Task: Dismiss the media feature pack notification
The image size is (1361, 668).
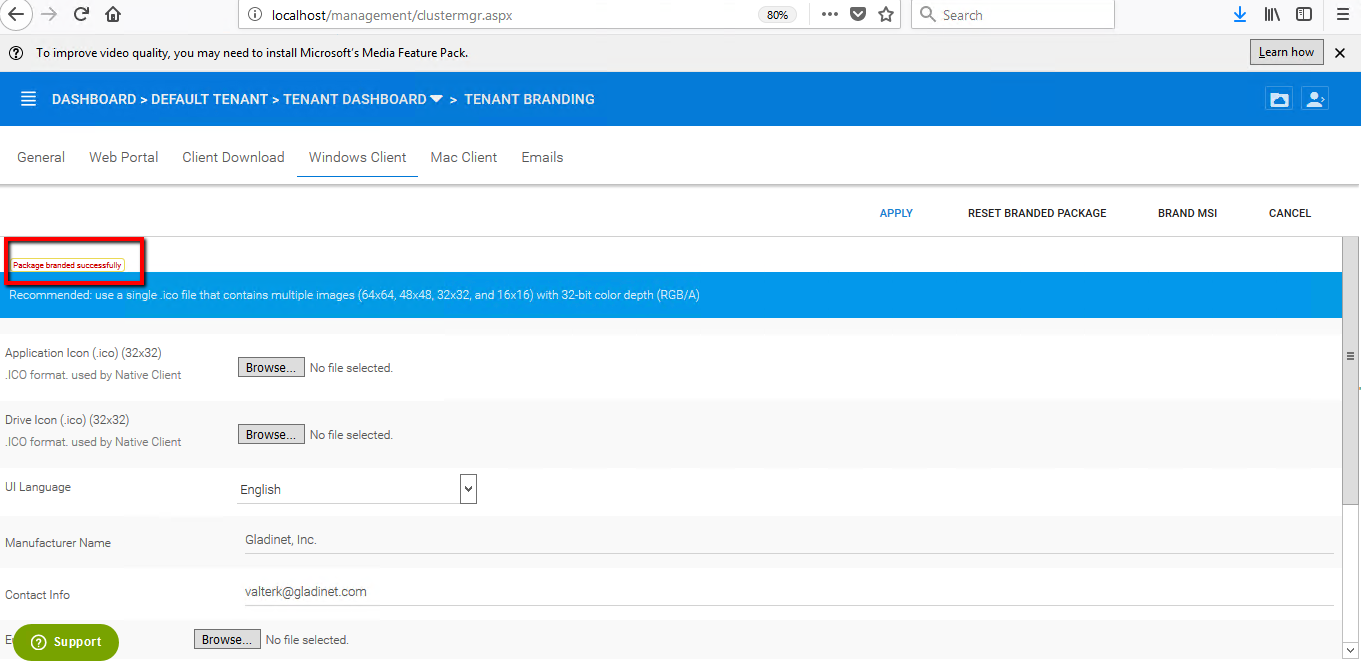Action: click(x=1340, y=52)
